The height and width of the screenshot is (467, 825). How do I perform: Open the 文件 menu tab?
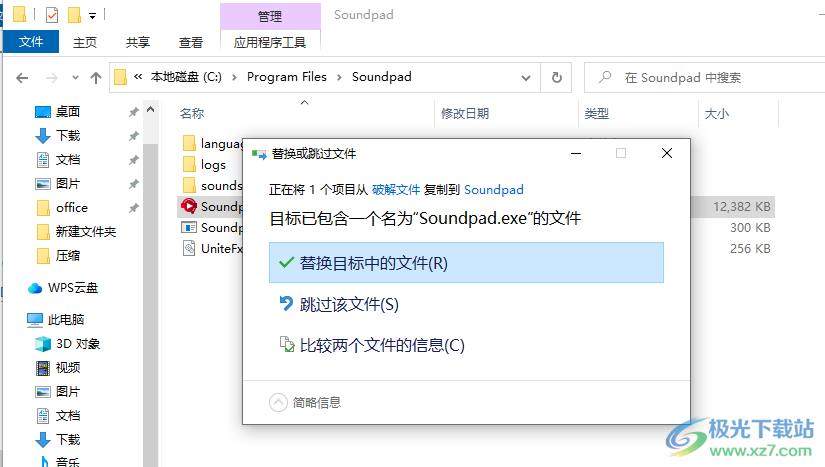click(31, 42)
